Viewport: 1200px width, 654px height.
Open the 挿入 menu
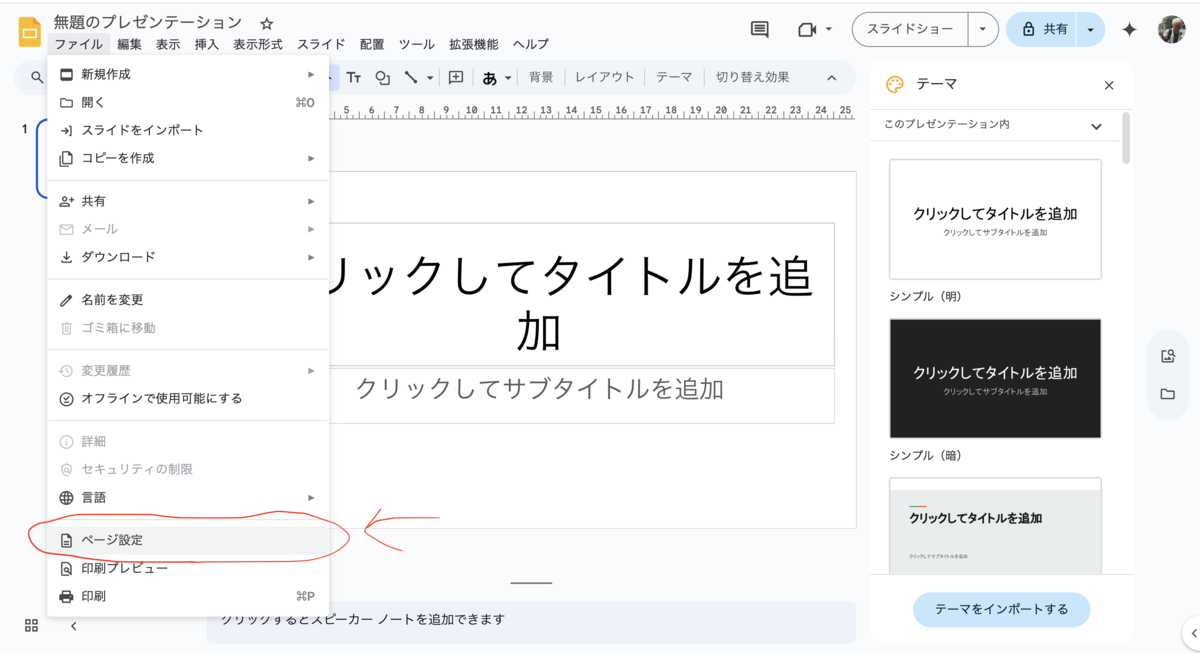pyautogui.click(x=207, y=45)
